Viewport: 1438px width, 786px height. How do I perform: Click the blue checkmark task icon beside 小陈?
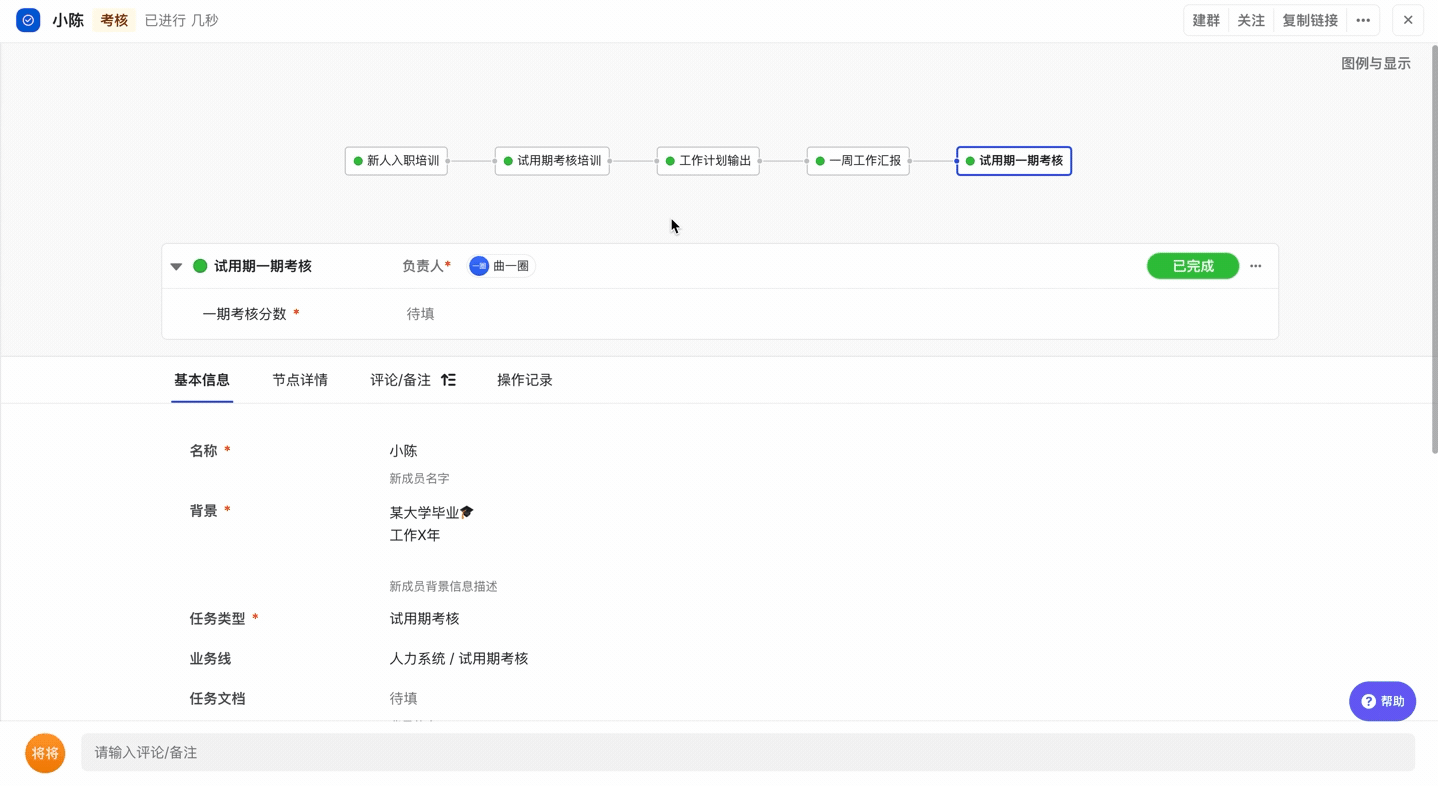28,20
